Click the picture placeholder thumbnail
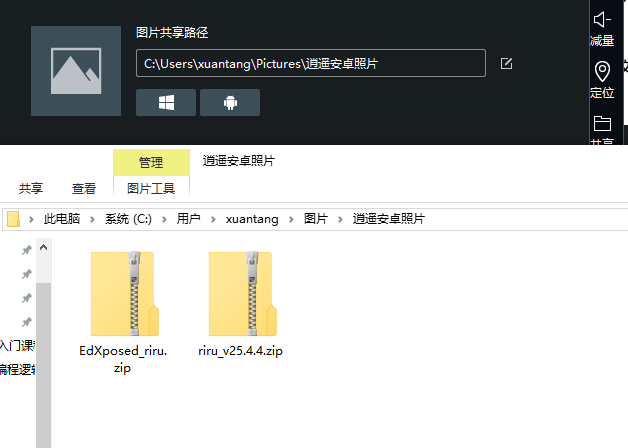The height and width of the screenshot is (448, 628). pos(76,71)
